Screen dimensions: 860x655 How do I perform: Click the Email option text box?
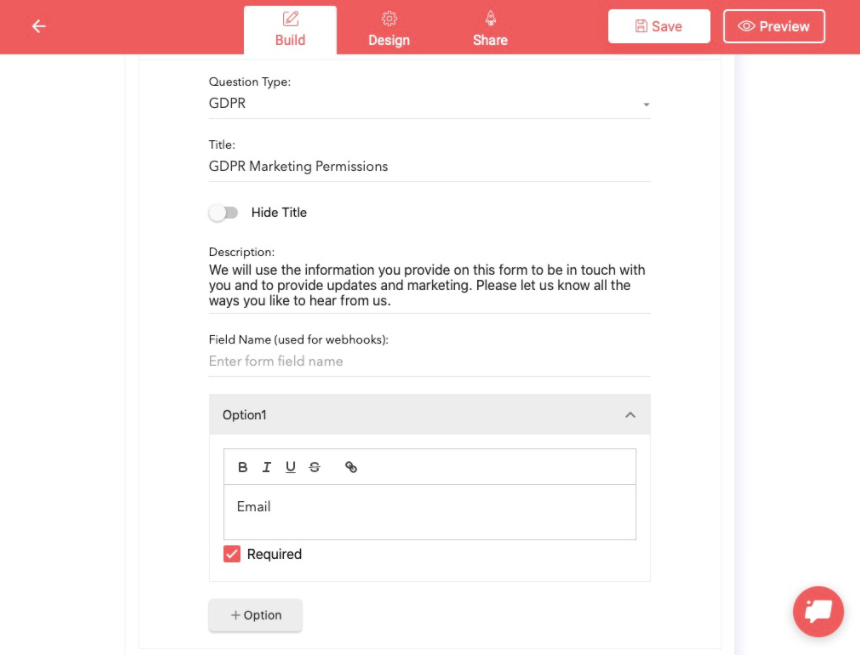pyautogui.click(x=429, y=512)
